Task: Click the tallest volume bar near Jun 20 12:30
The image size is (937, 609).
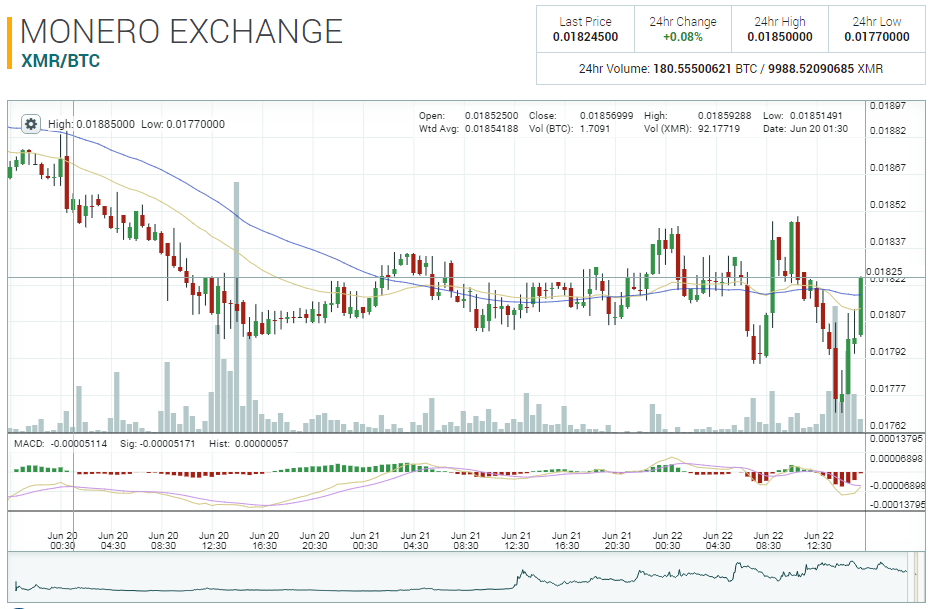Action: click(237, 307)
